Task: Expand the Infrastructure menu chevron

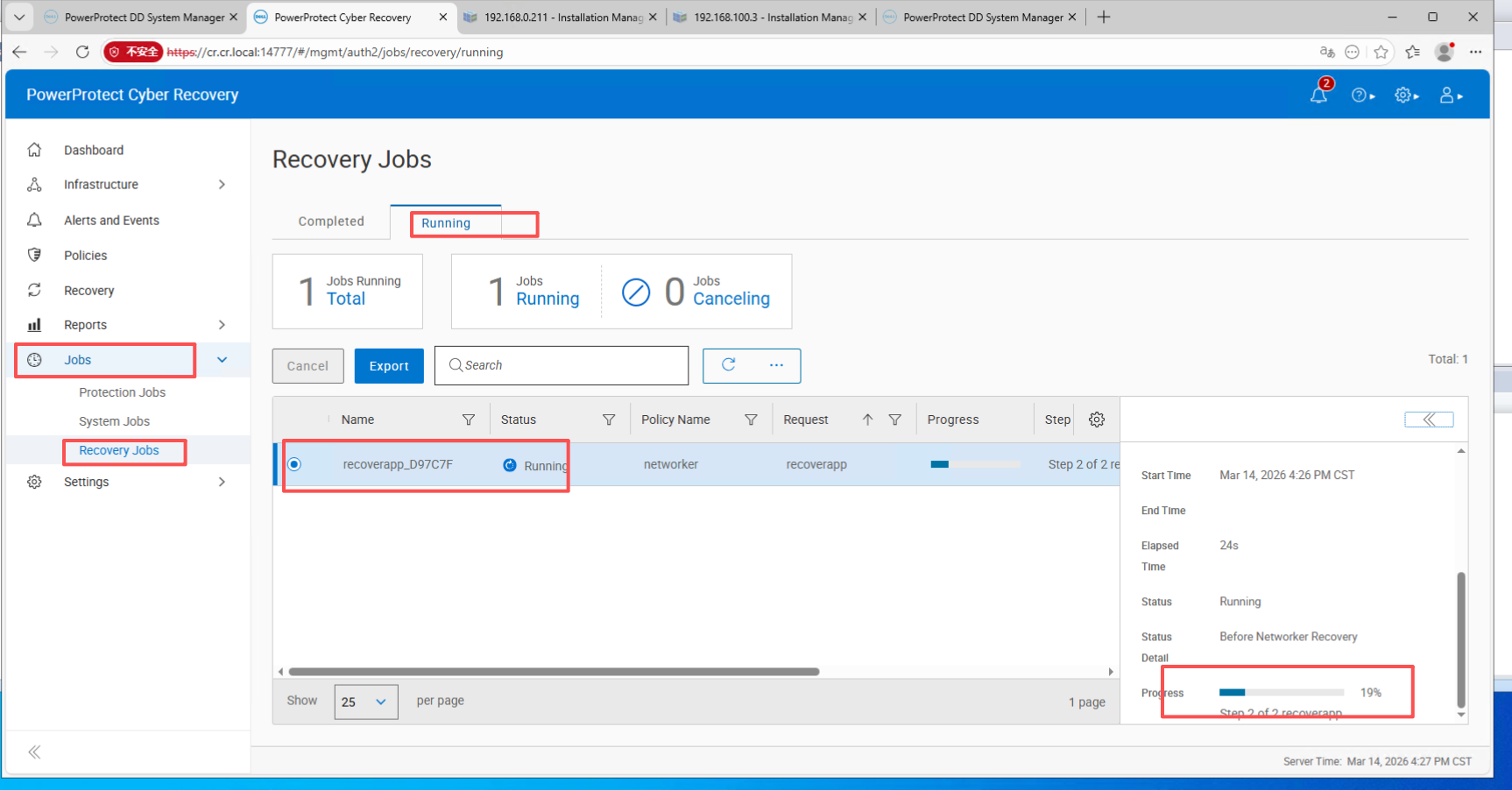Action: 222,185
